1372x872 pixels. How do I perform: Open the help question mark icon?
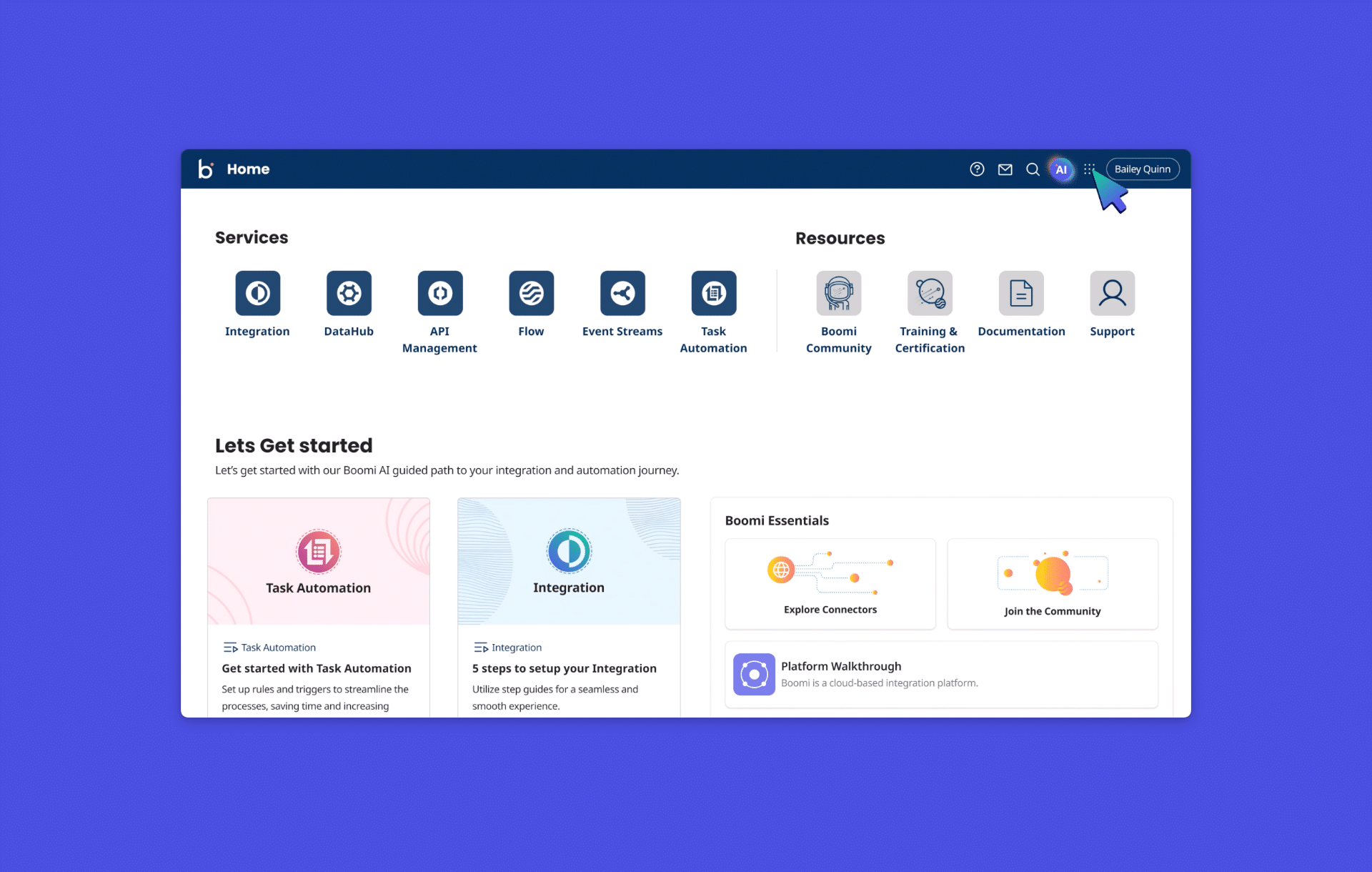coord(977,169)
